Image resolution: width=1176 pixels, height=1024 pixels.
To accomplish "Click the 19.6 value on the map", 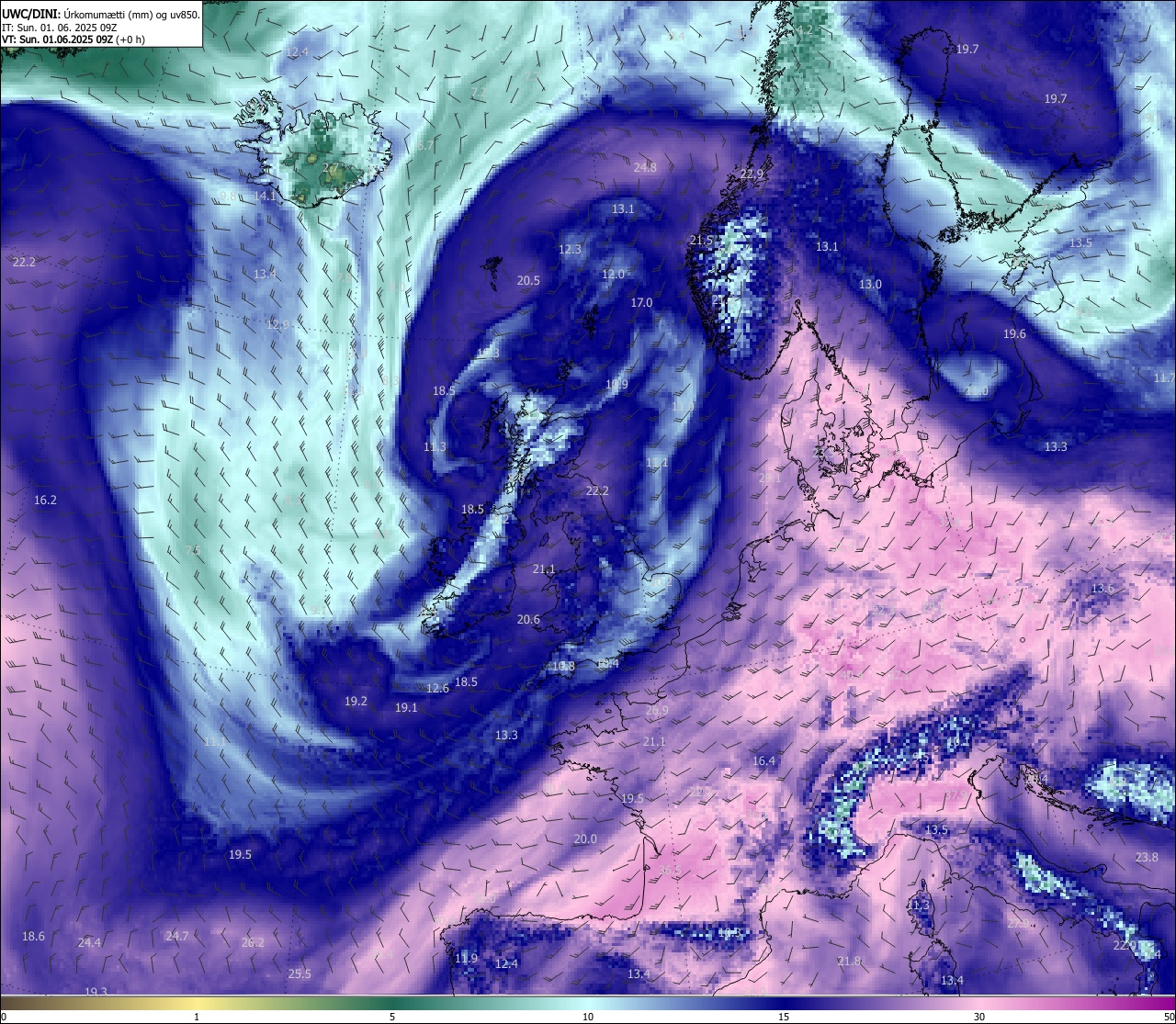I will tap(1014, 334).
